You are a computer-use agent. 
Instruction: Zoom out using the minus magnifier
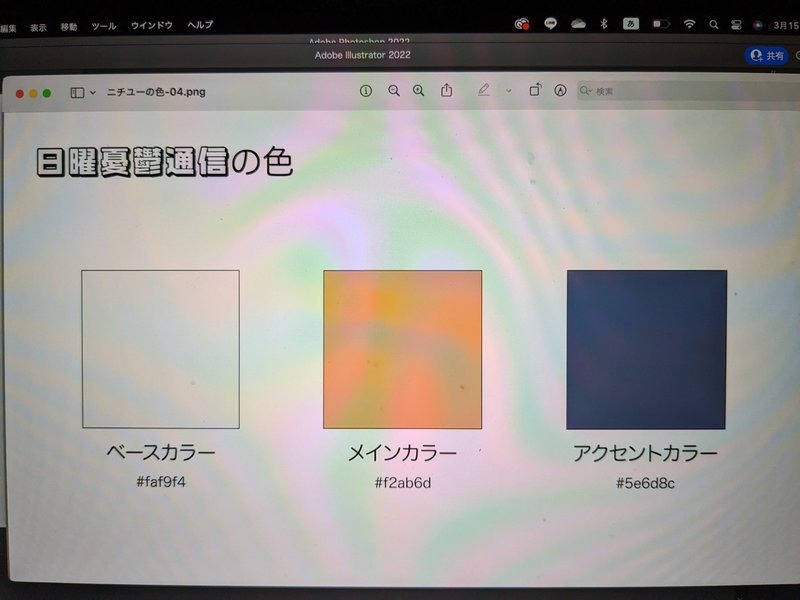pos(393,91)
